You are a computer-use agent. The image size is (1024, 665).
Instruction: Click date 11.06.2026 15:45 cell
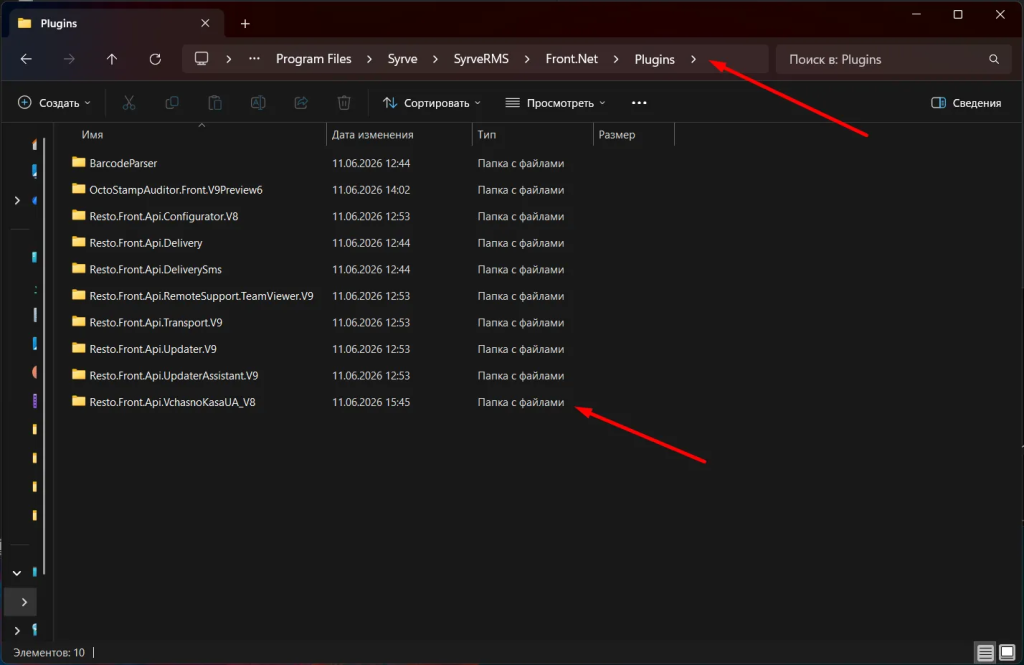[x=371, y=402]
